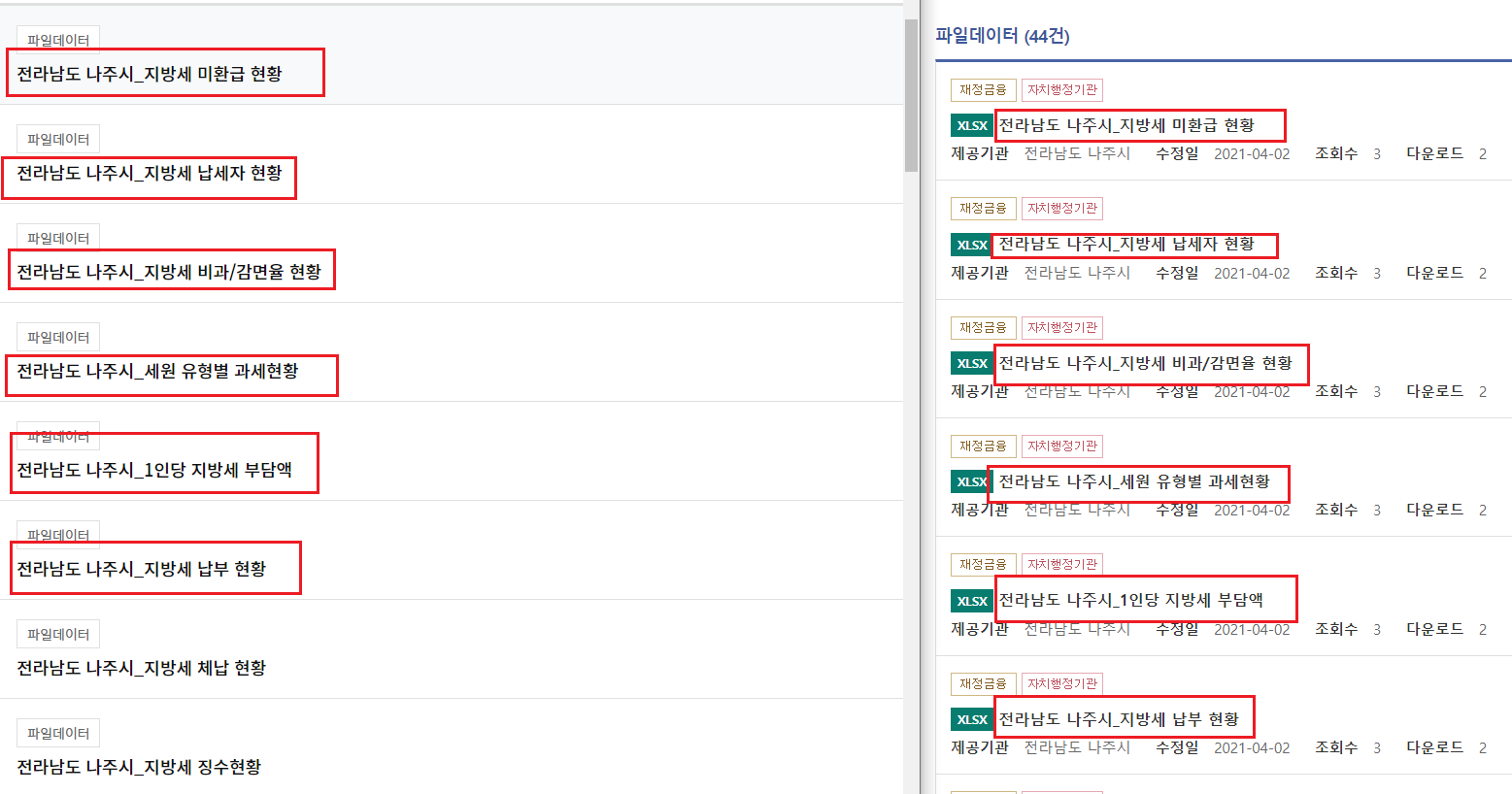Click 재정금융 tag above 지방세 납세자 현황
The image size is (1512, 794).
tap(984, 208)
